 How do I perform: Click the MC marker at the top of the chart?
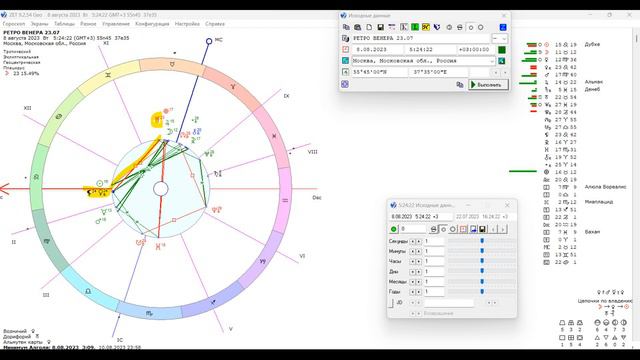click(209, 41)
